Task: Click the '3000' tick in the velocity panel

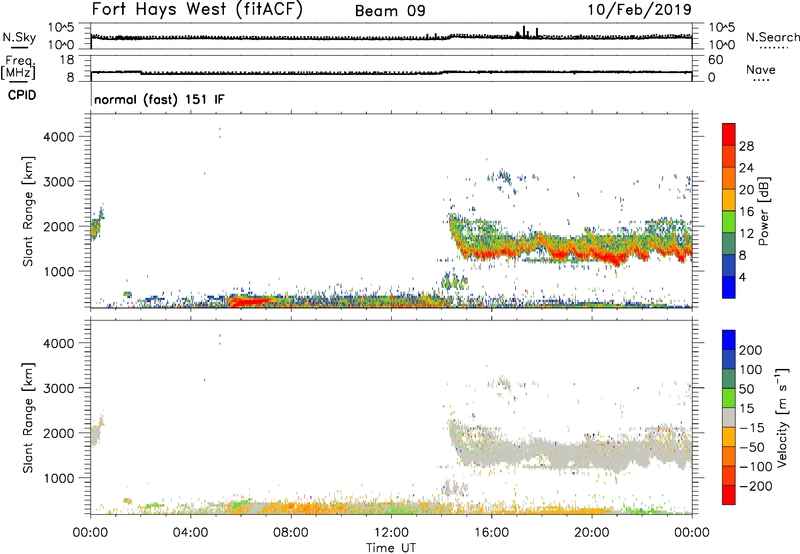Action: point(58,388)
